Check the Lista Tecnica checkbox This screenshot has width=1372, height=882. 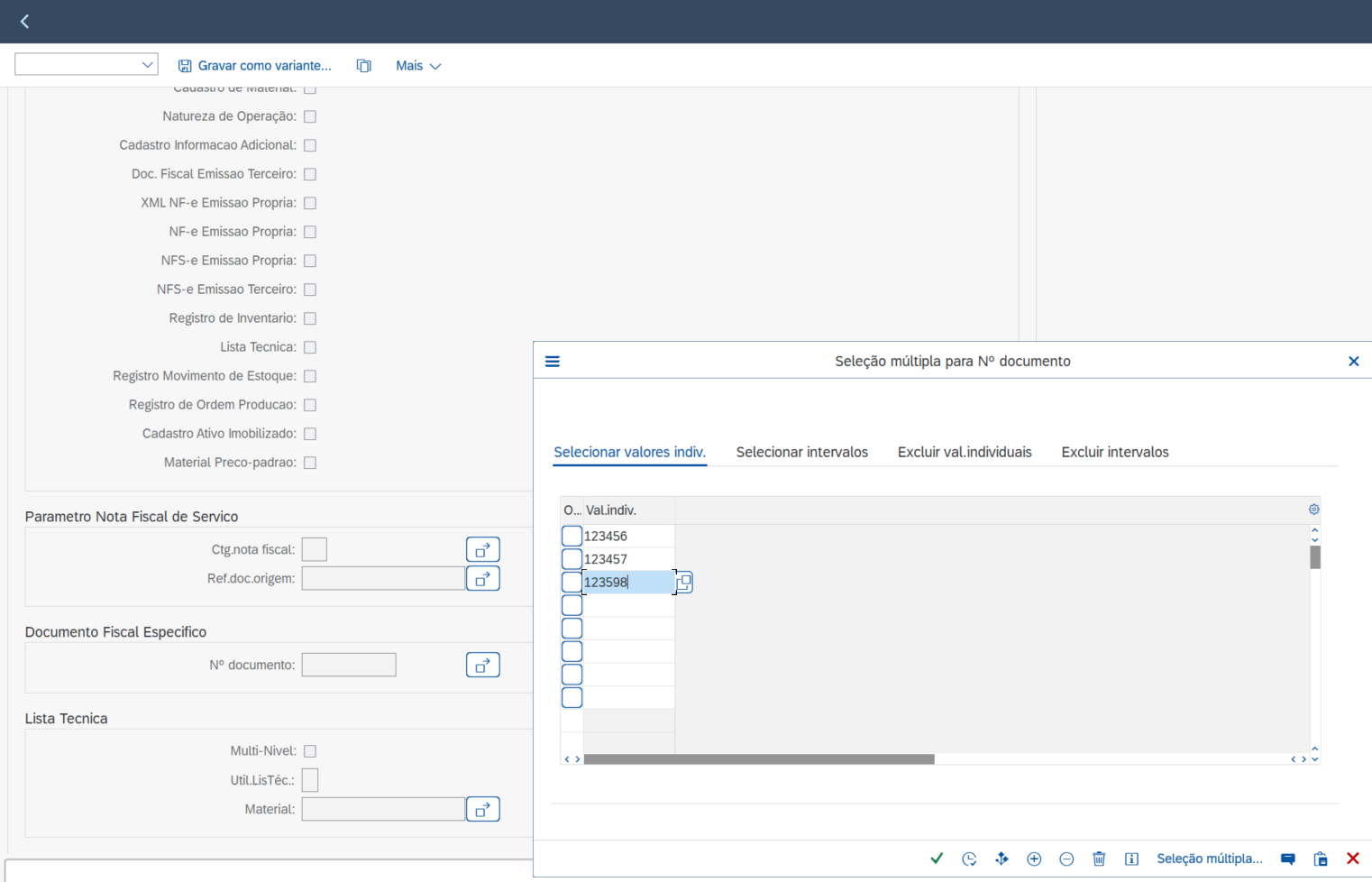310,347
